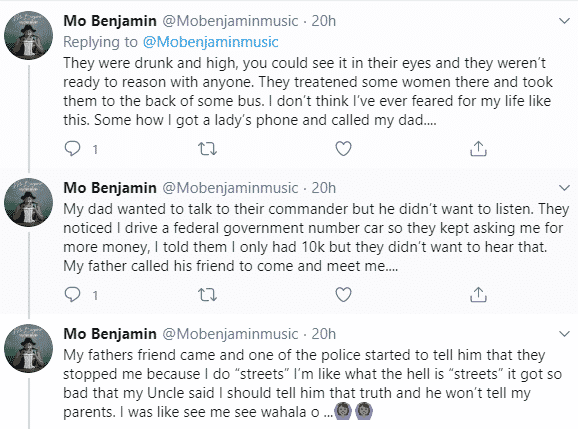View profile avatar on second tweet
The width and height of the screenshot is (578, 429).
click(28, 202)
